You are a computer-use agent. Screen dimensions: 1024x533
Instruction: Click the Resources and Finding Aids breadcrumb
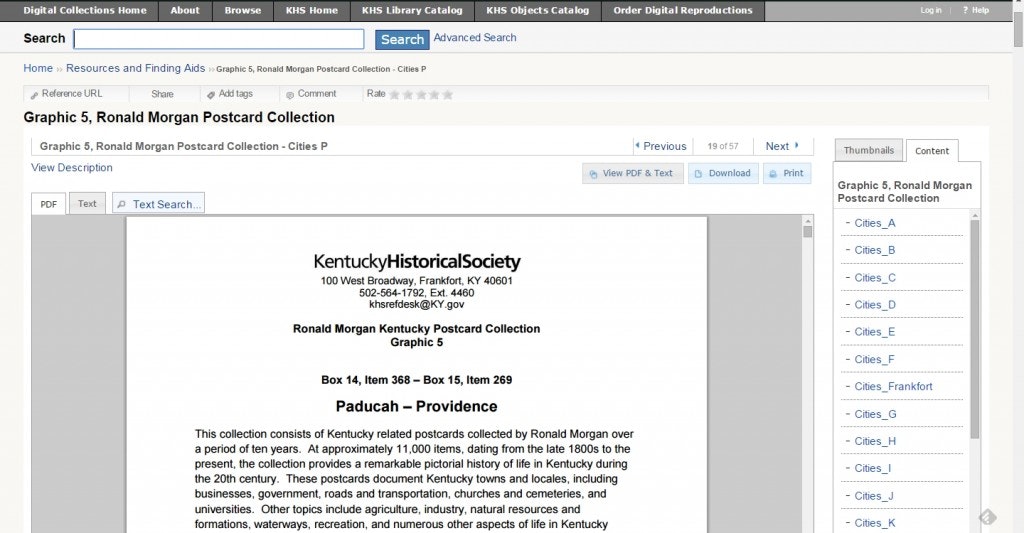tap(135, 68)
